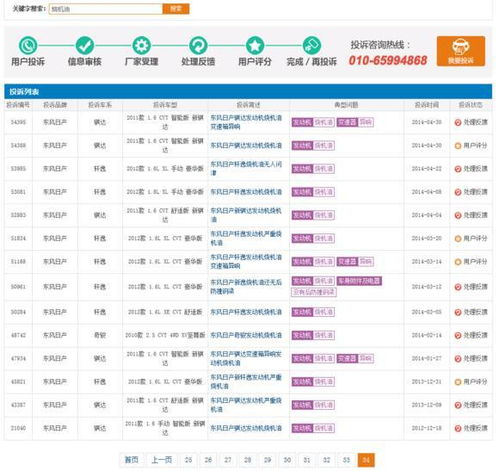Open the 骐达变速箱异响发动机烧机油 complaint link
This screenshot has height=471, width=499.
246,358
